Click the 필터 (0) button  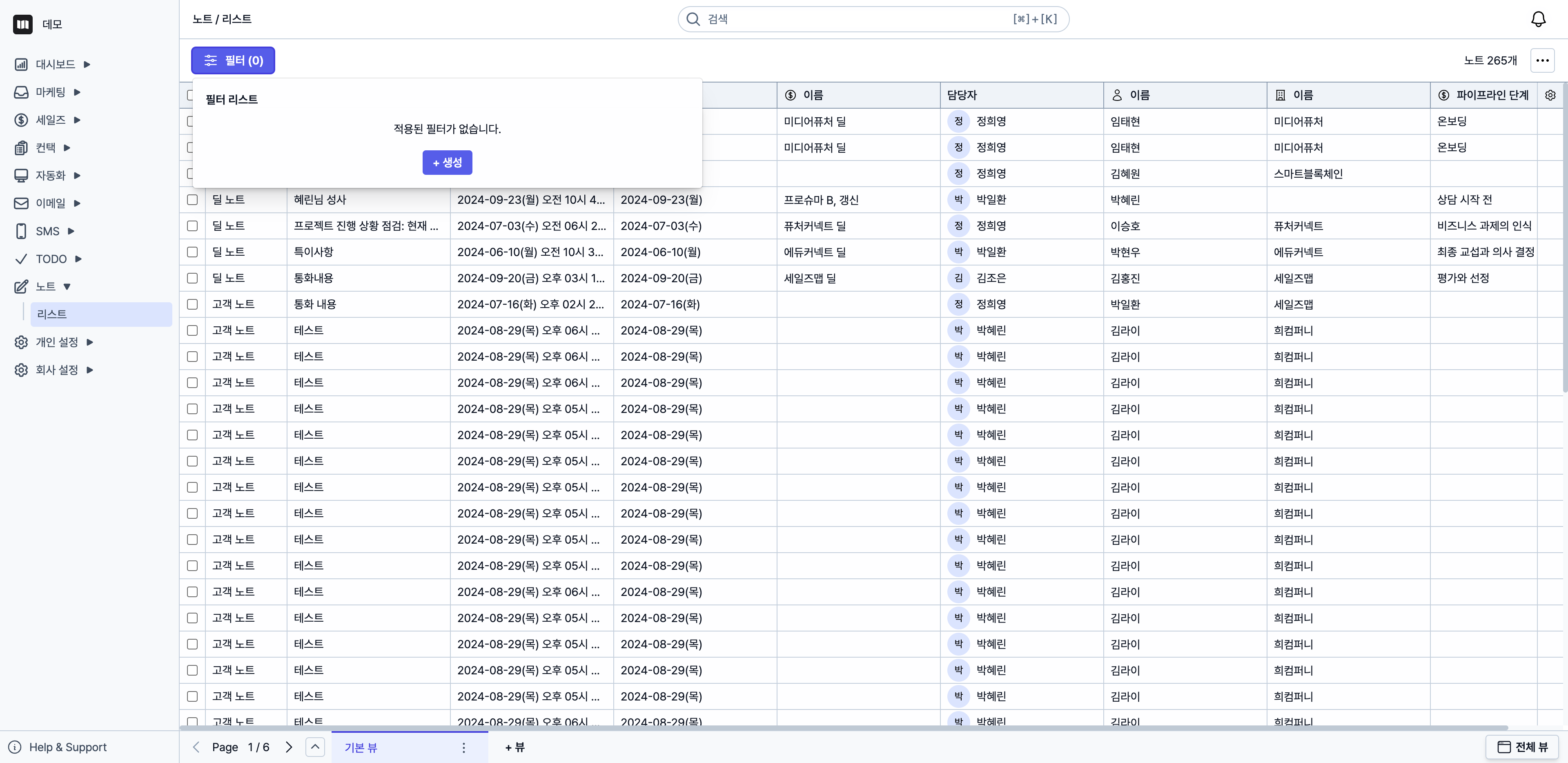pyautogui.click(x=233, y=60)
